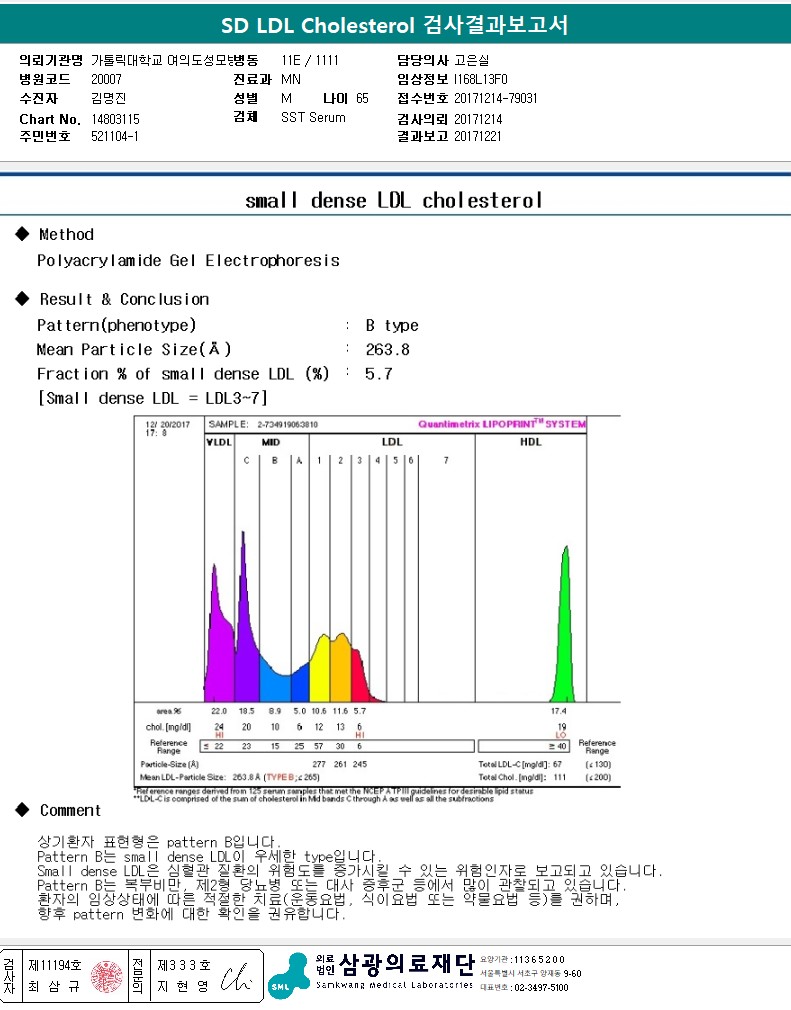This screenshot has width=791, height=1010.
Task: Select the area % value '22.0'
Action: click(x=219, y=711)
